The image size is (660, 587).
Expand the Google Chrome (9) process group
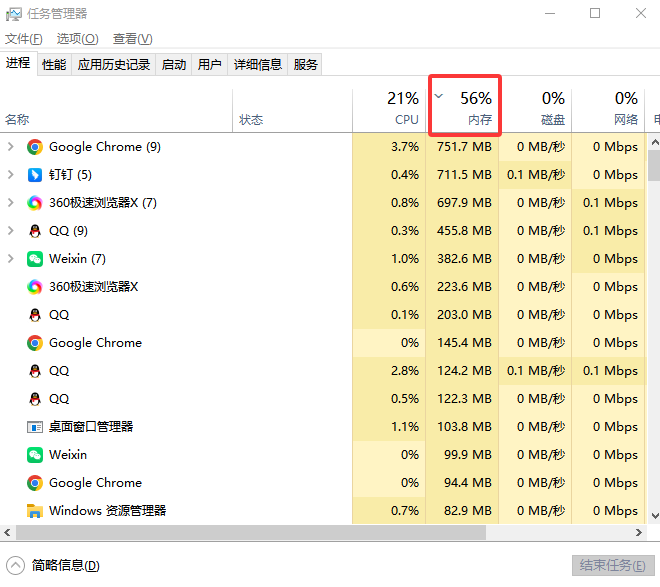point(11,147)
